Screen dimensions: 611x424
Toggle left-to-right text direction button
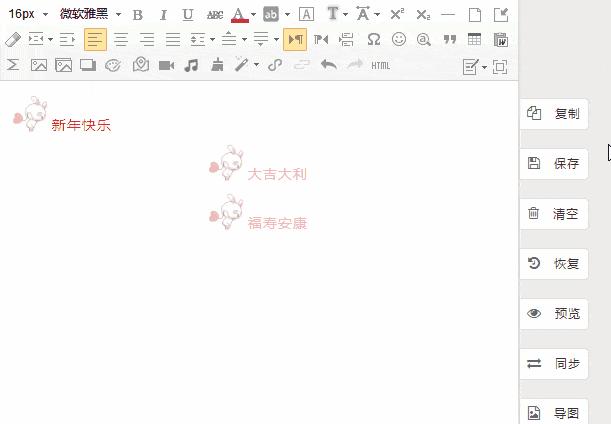(295, 39)
